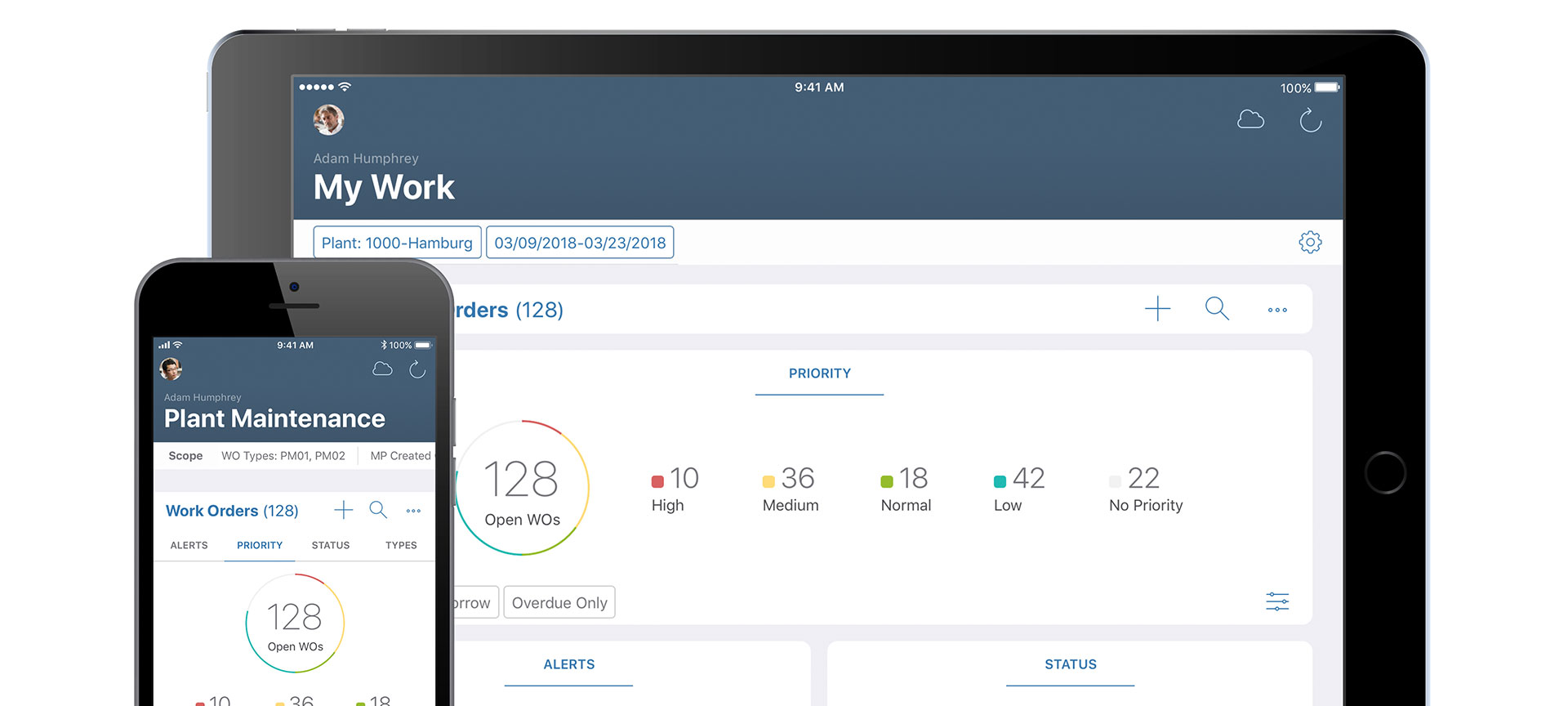
Task: Tap 128 Open WOs chart on iPad
Action: [x=522, y=488]
